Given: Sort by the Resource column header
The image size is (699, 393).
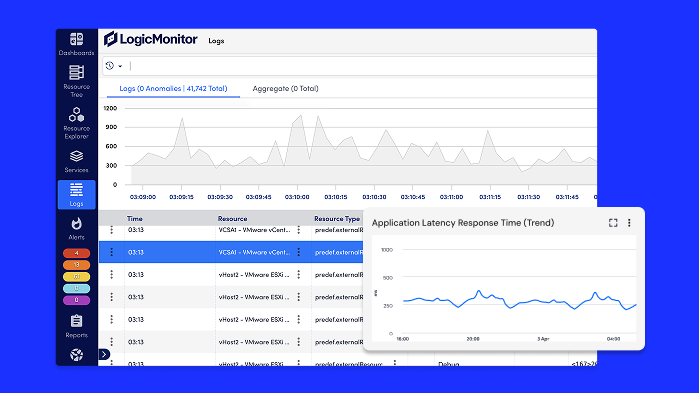Looking at the screenshot, I should [232, 219].
